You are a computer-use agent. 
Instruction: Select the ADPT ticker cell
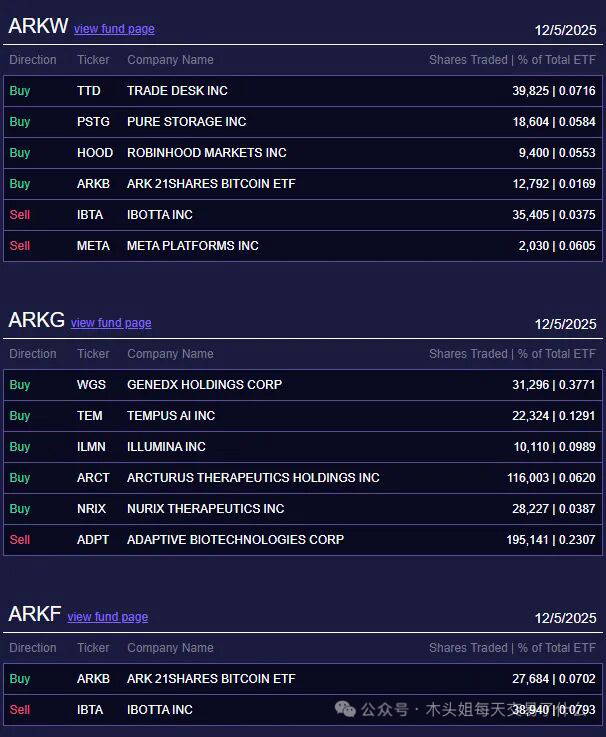click(x=93, y=540)
